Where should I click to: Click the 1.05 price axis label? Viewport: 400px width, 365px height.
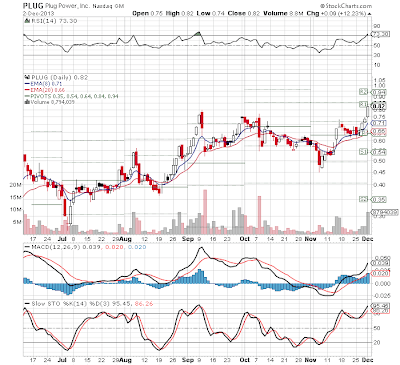[x=380, y=80]
